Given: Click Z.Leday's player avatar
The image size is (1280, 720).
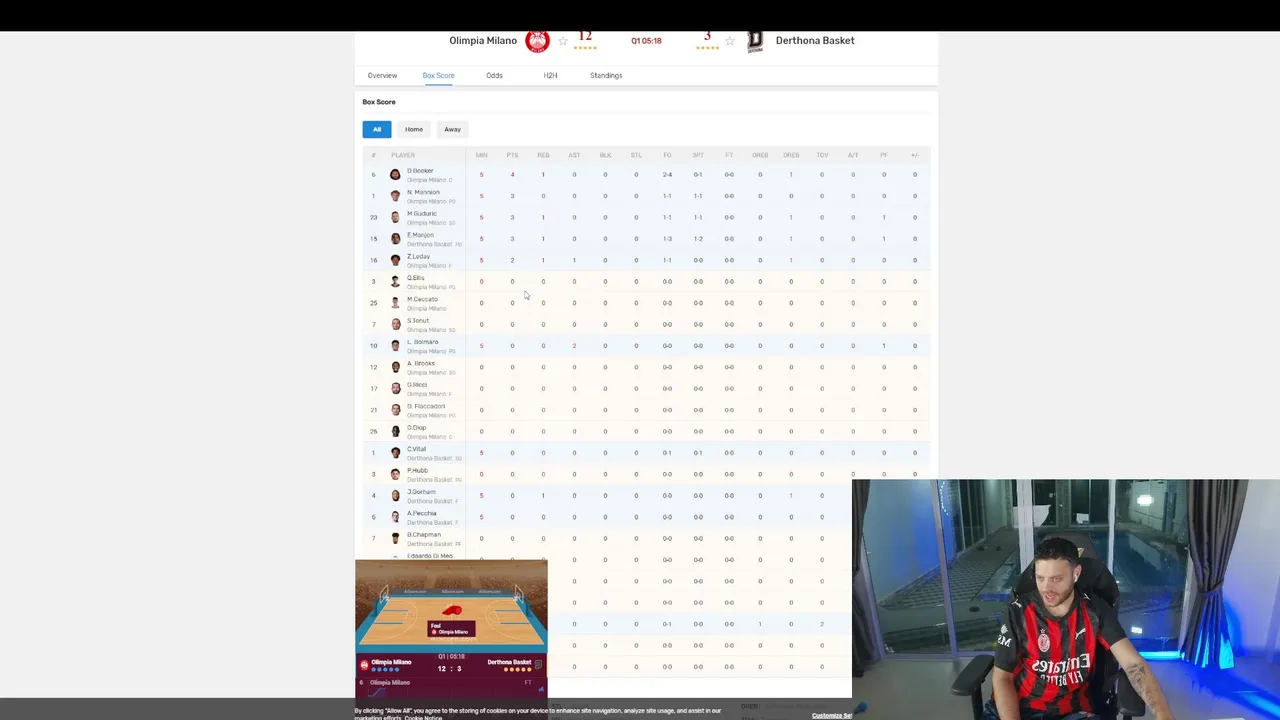Looking at the screenshot, I should coord(395,260).
